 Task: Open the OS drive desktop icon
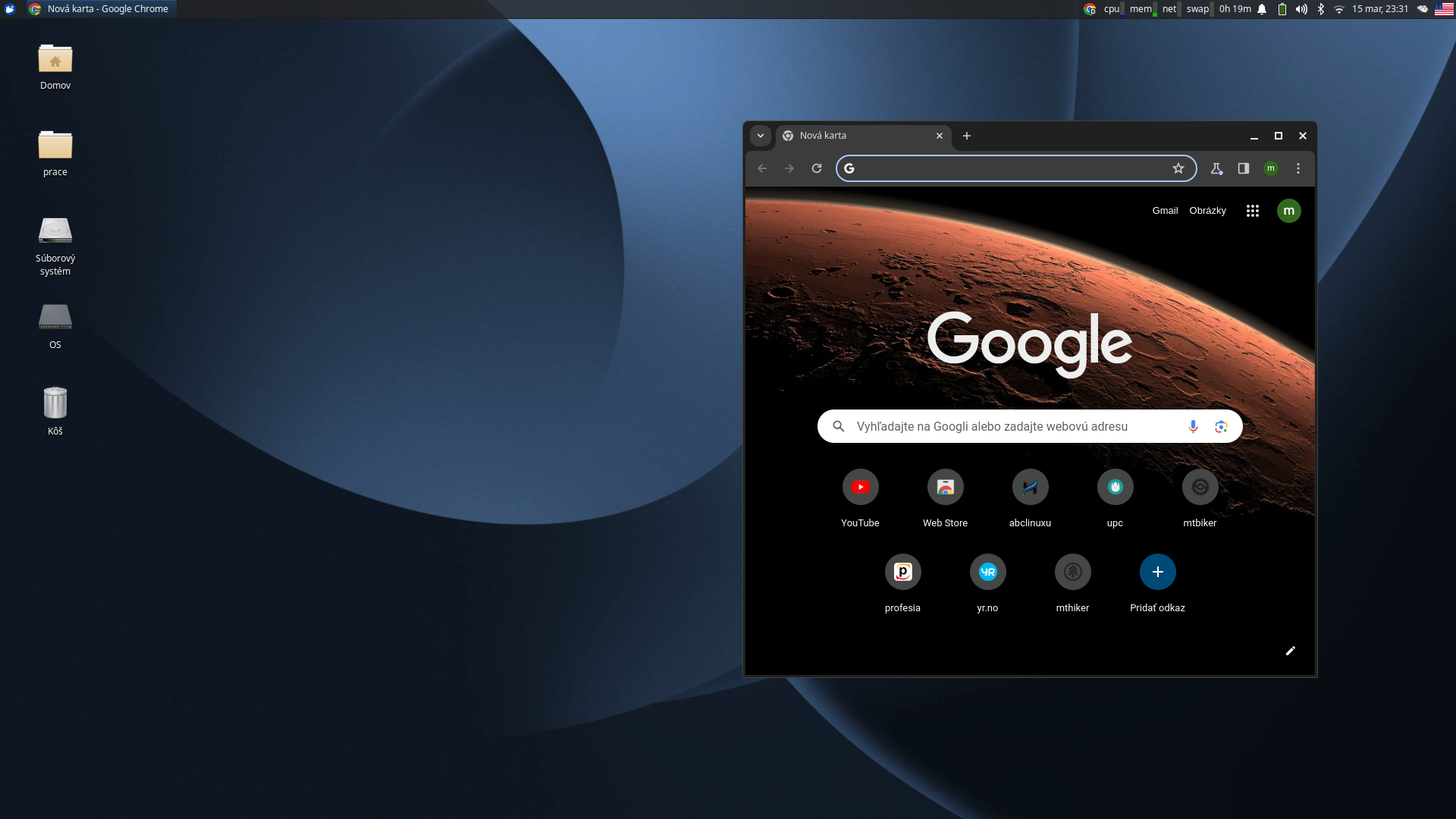(x=55, y=327)
